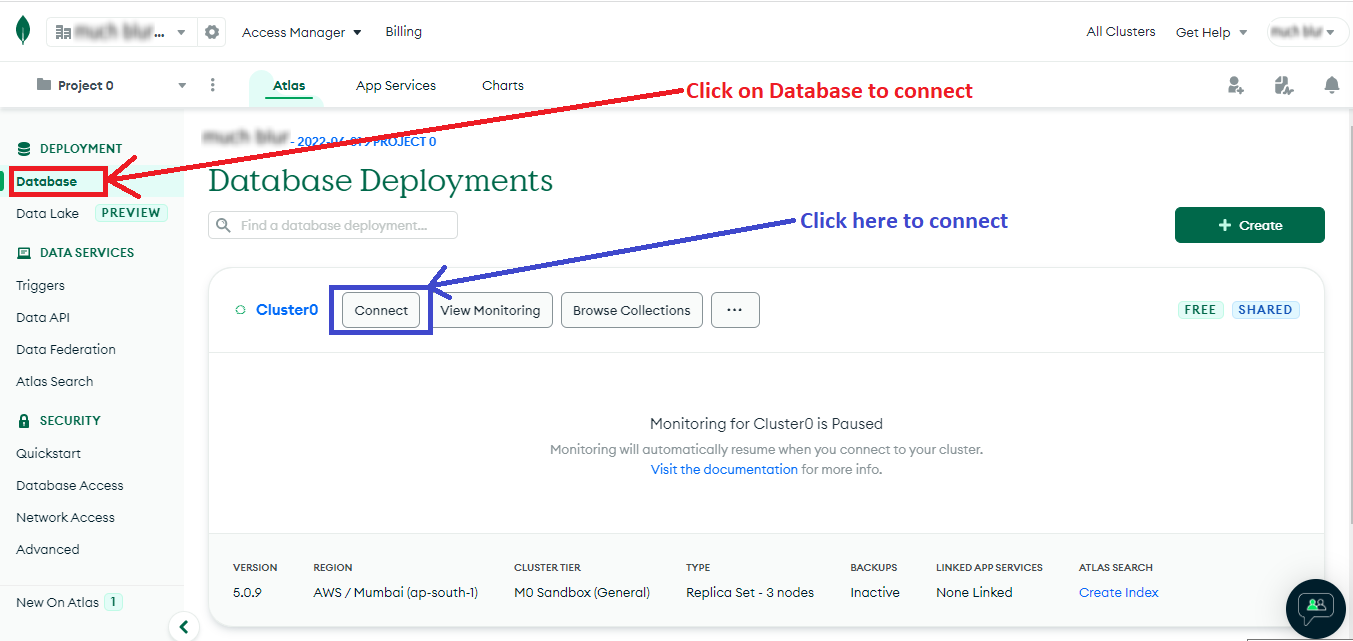Click the search magnifier icon

coord(224,225)
